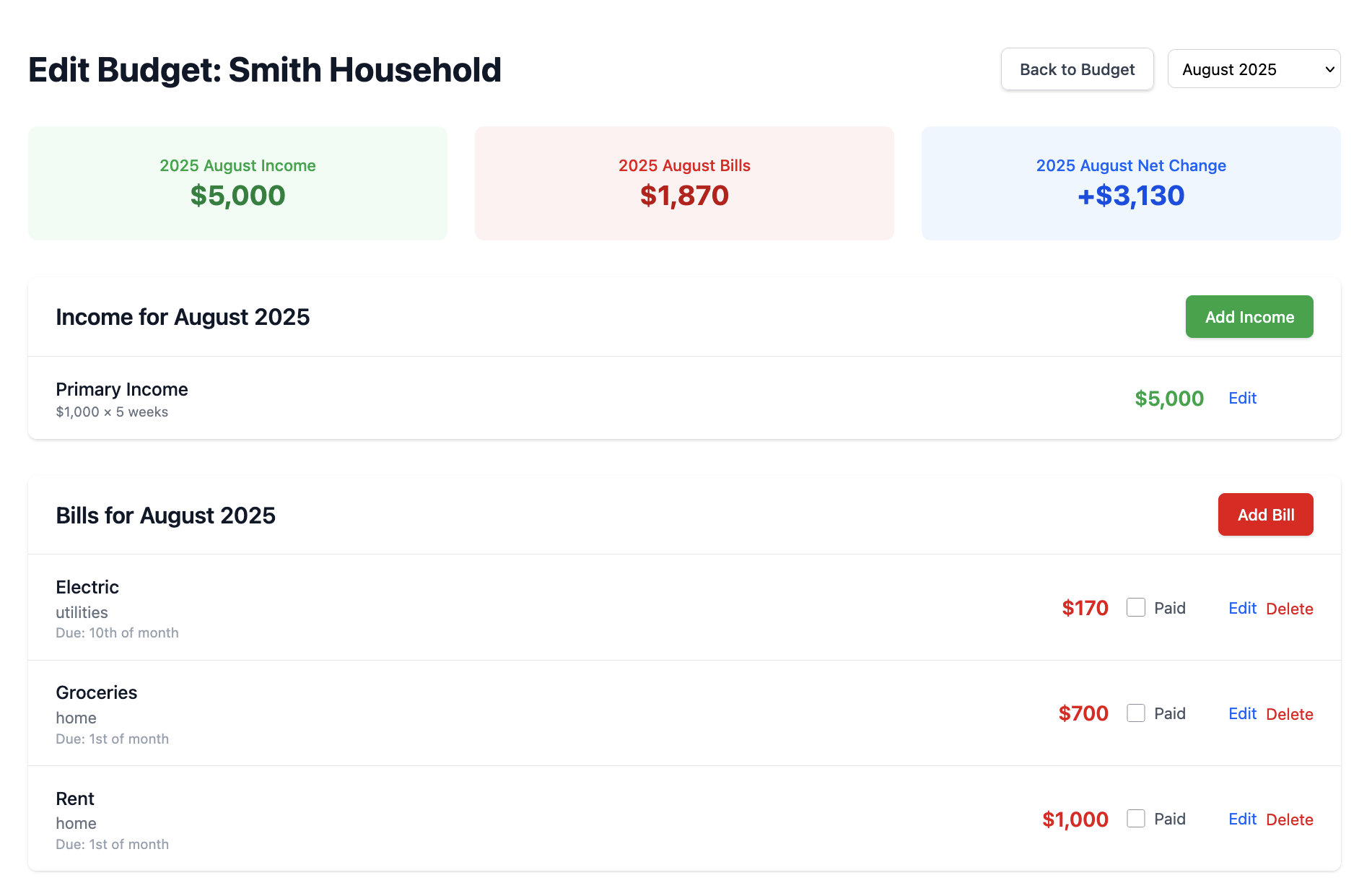Click the $1,000 Rent amount

click(1075, 819)
